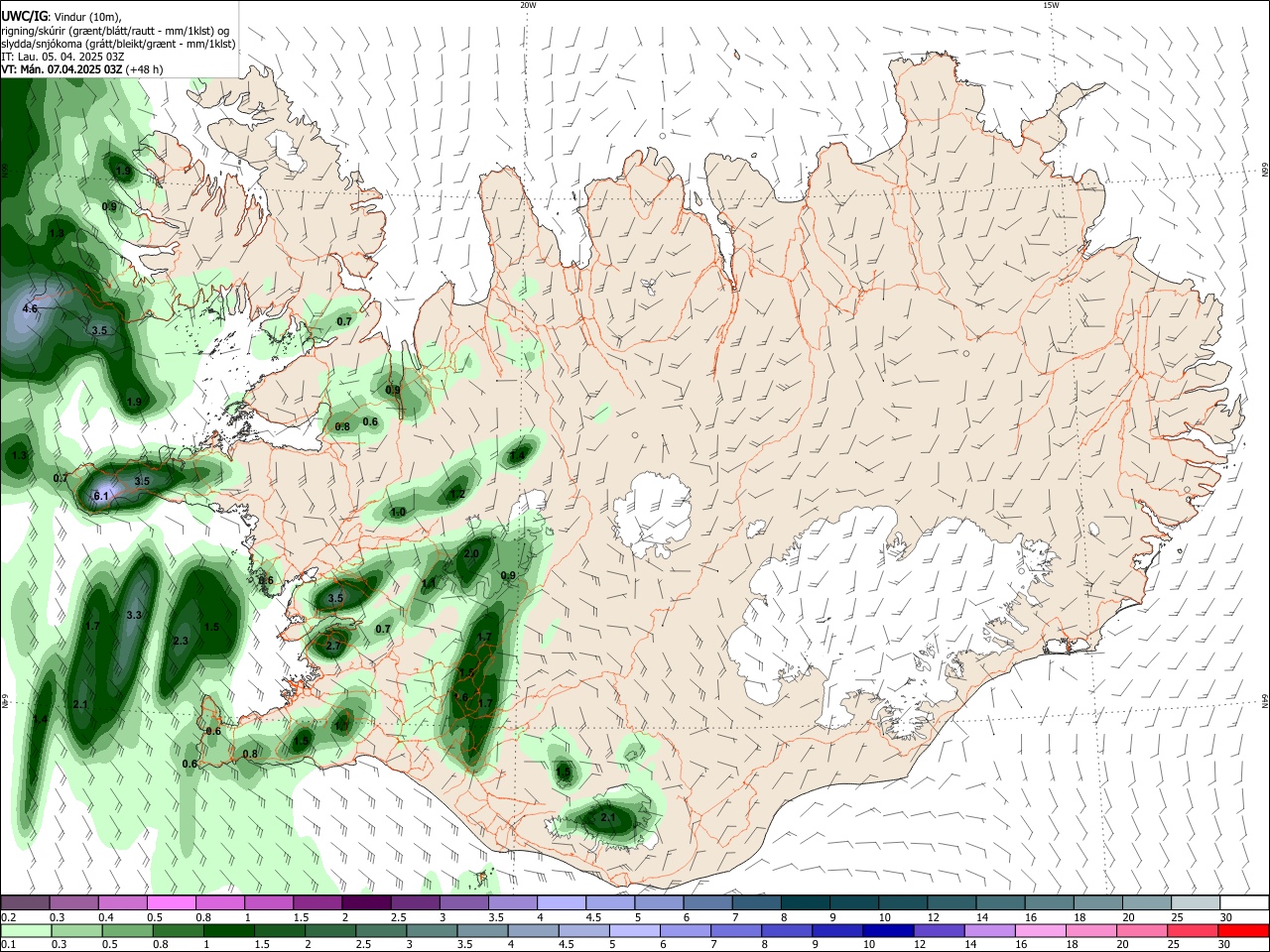Click the bright pink 0.5 swatch in snow legend

pyautogui.click(x=171, y=902)
